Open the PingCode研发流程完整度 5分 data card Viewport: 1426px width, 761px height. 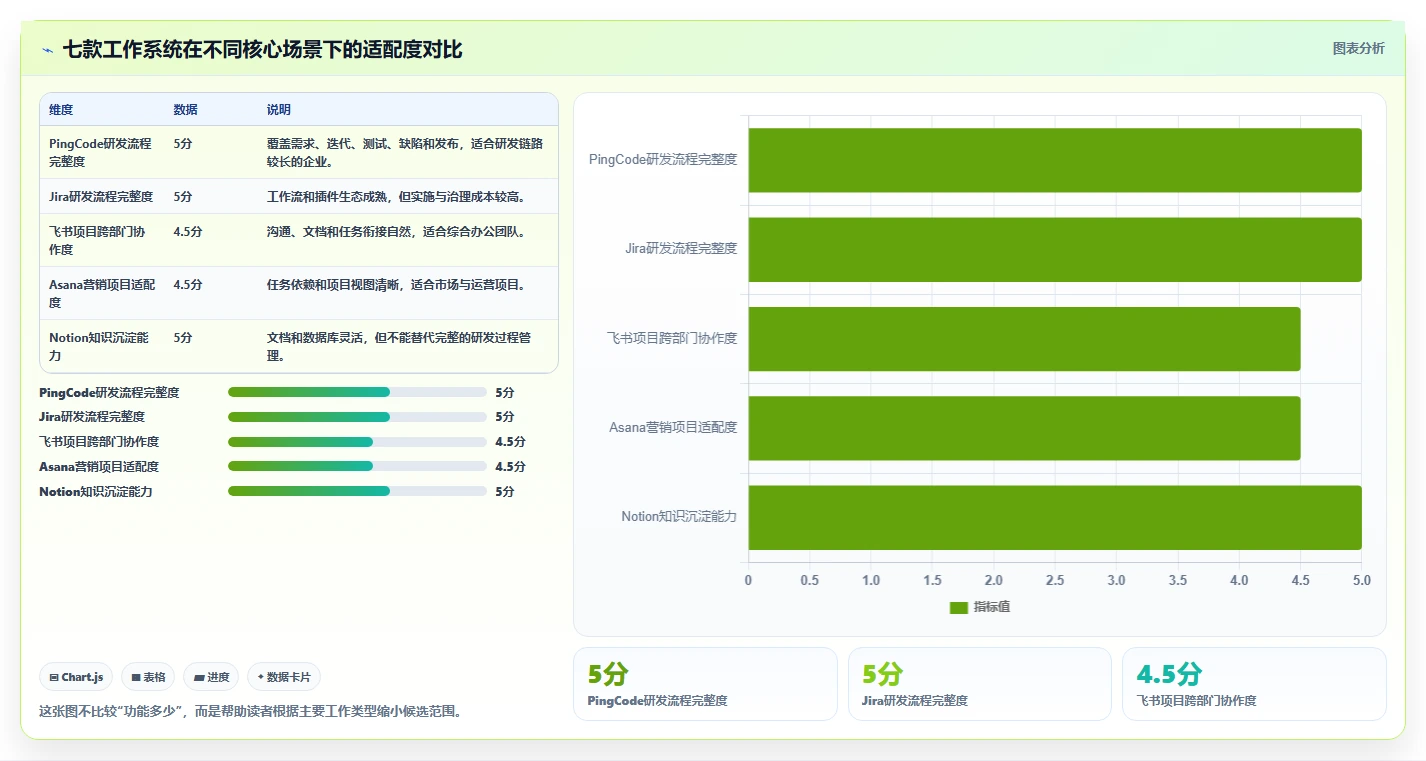(705, 684)
